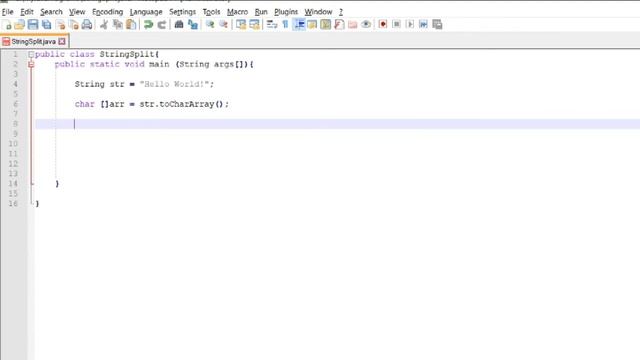Open the Run menu

[x=261, y=12]
